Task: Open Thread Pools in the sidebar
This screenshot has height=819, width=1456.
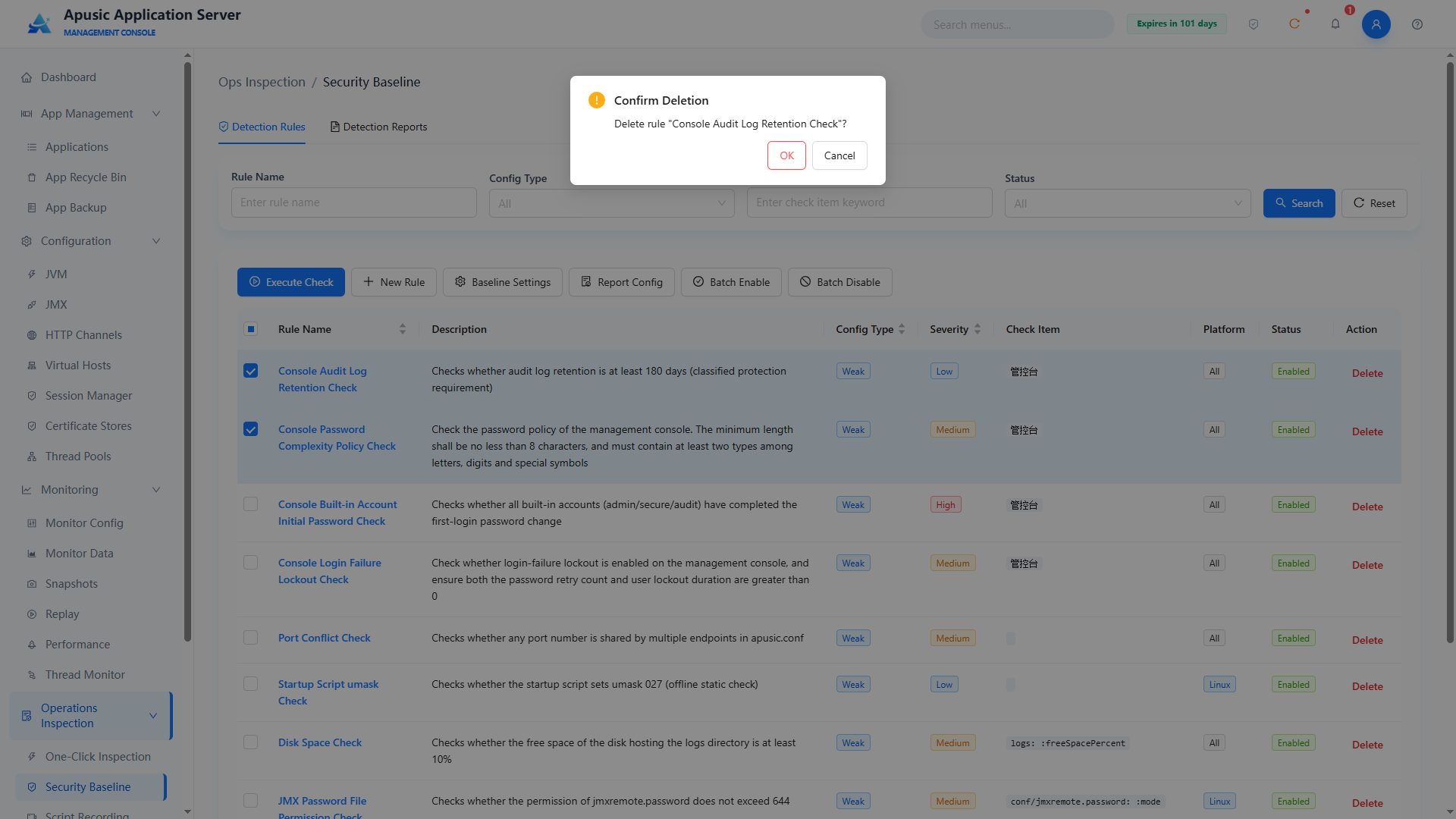Action: tap(78, 457)
